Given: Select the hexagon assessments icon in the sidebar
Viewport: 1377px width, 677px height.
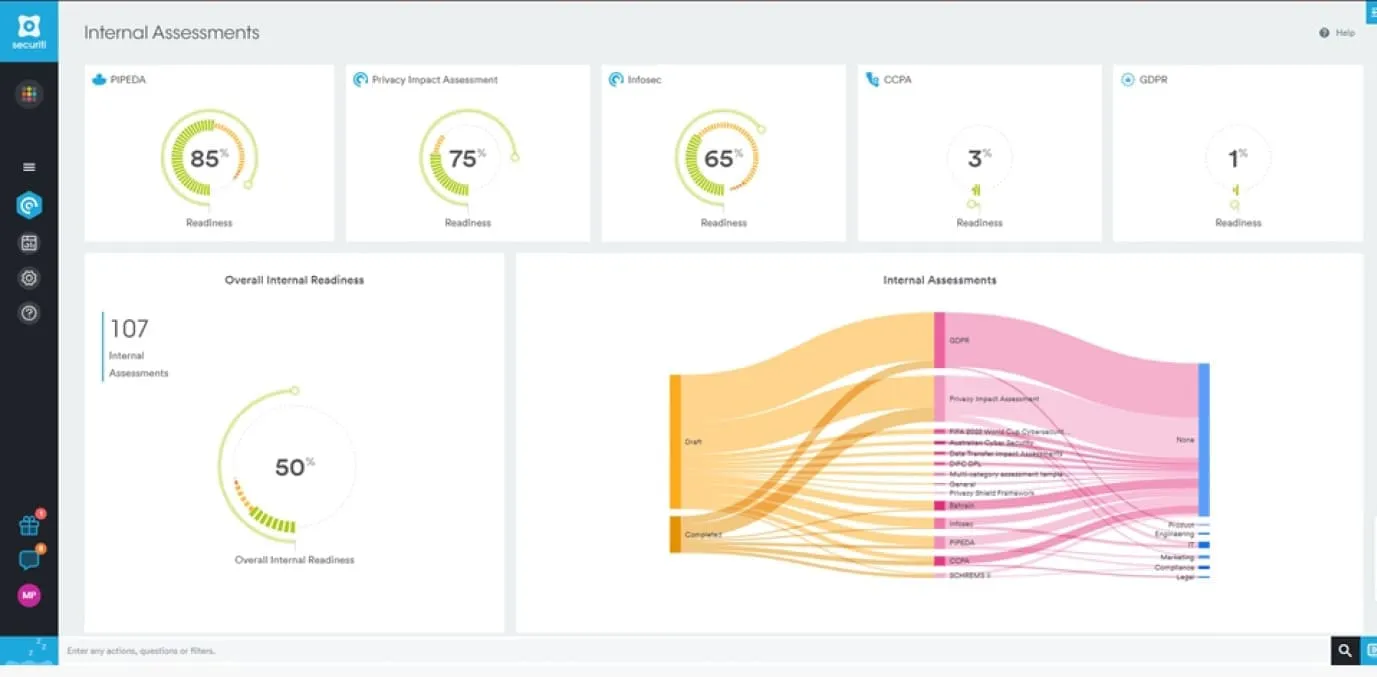Looking at the screenshot, I should (29, 205).
